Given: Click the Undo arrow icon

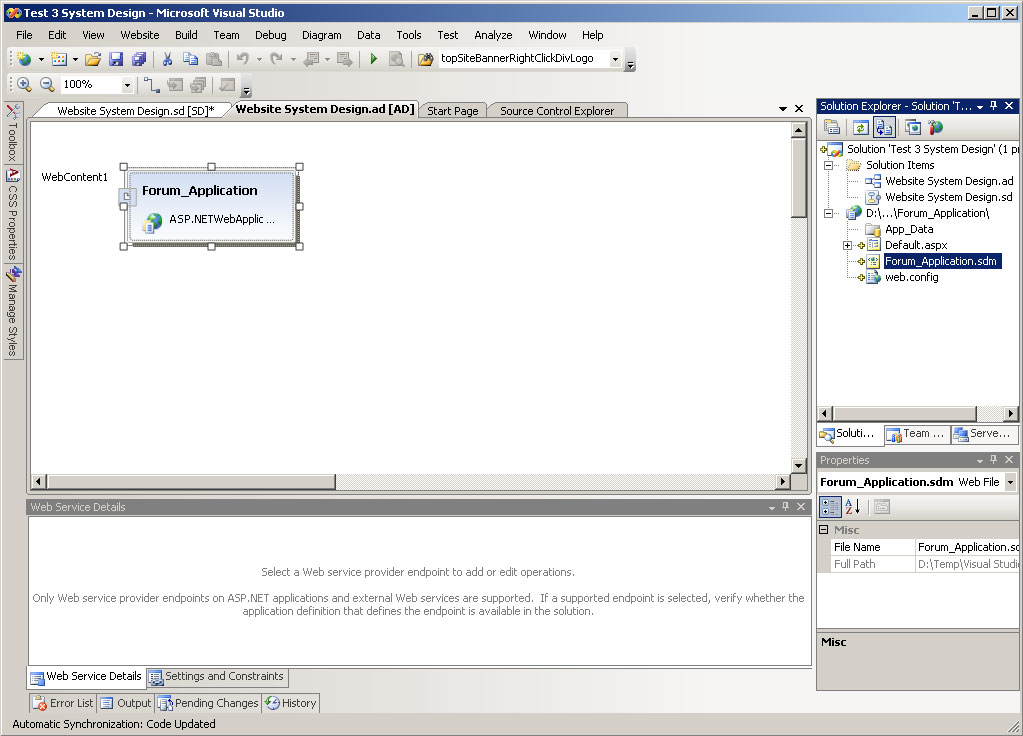Looking at the screenshot, I should [243, 59].
